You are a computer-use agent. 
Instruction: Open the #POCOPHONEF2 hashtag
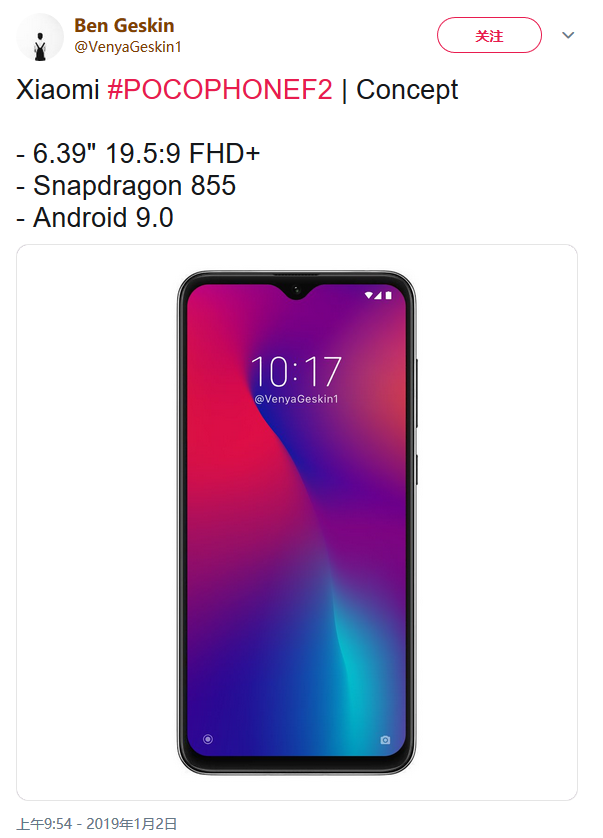tap(220, 89)
